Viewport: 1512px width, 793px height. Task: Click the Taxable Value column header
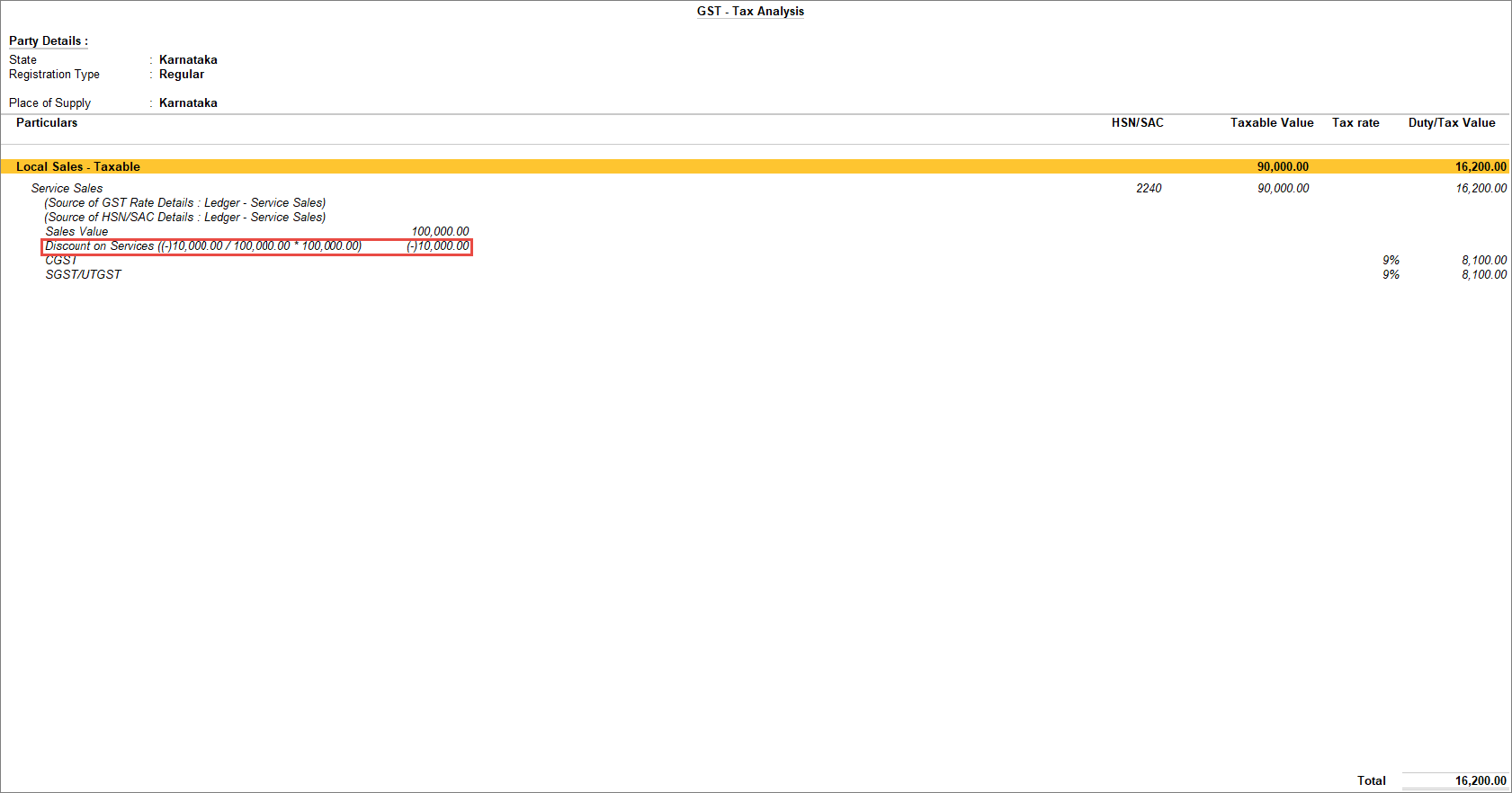click(1272, 122)
